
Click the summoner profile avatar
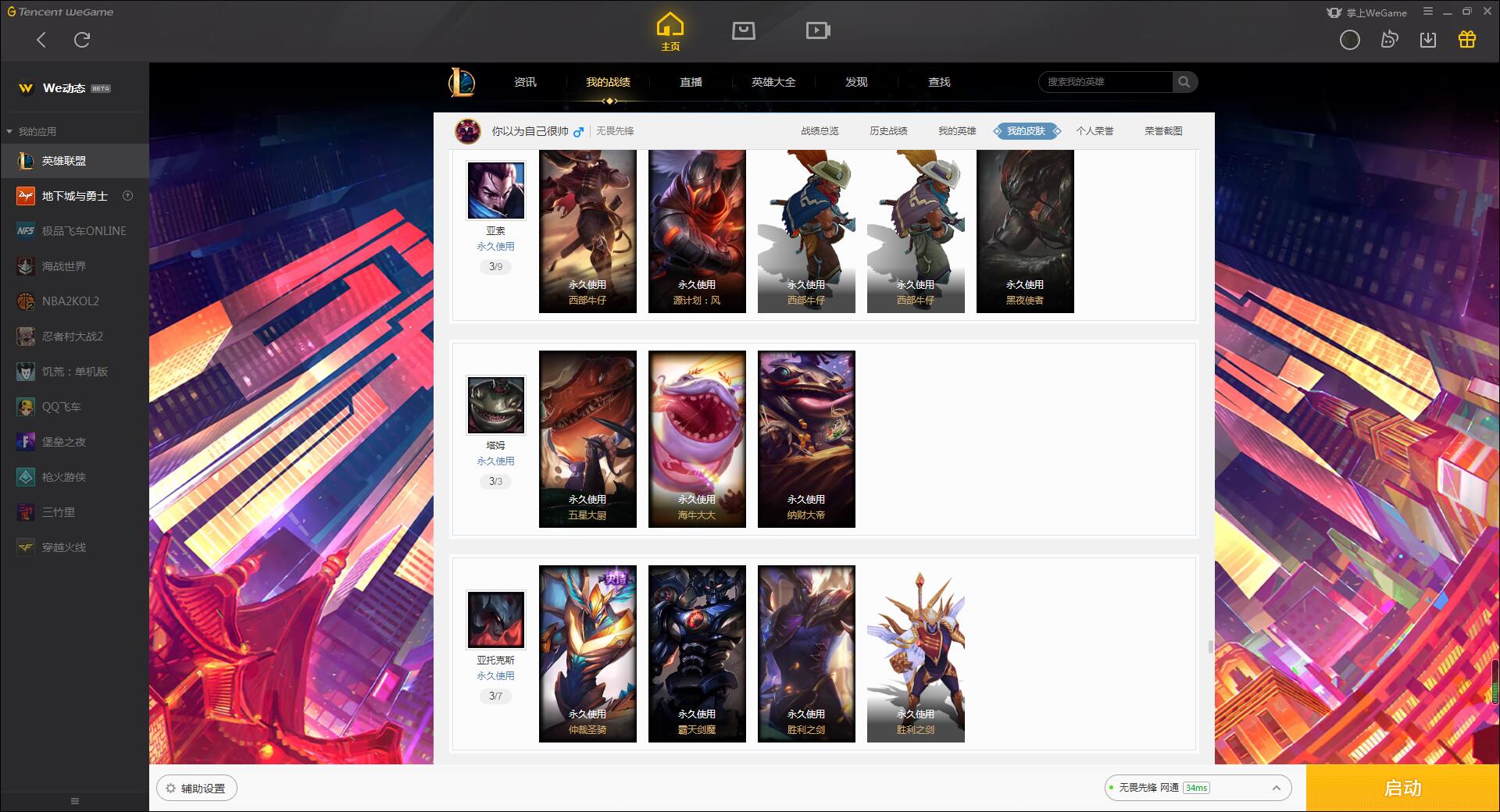click(x=468, y=131)
